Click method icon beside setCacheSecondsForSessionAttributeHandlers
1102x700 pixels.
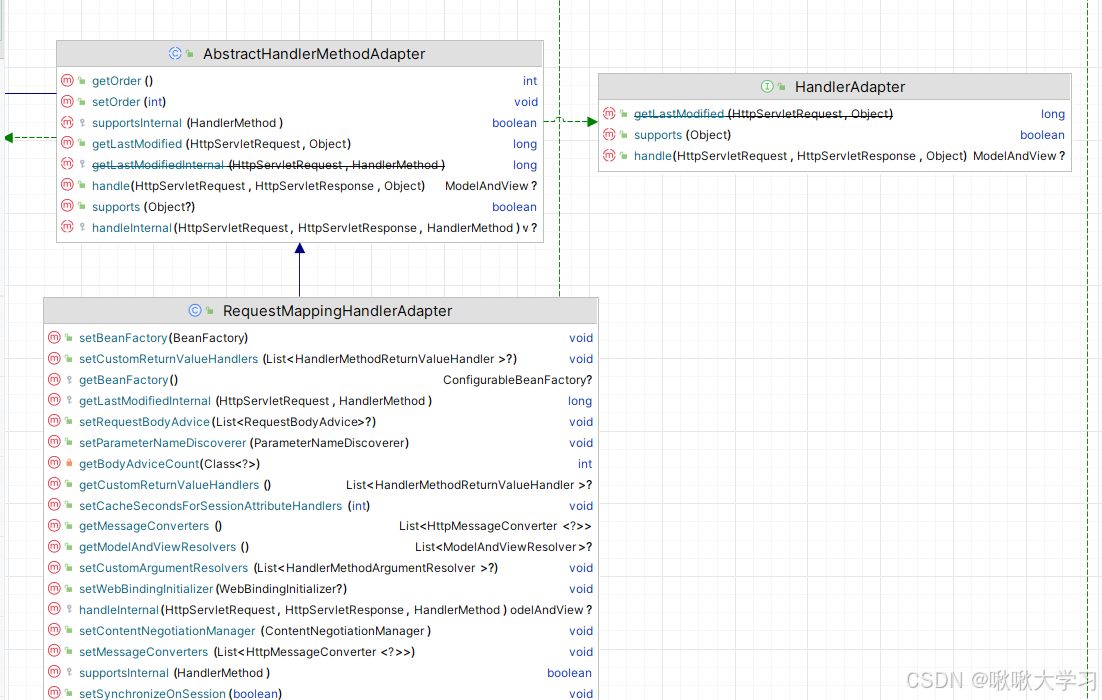54,506
